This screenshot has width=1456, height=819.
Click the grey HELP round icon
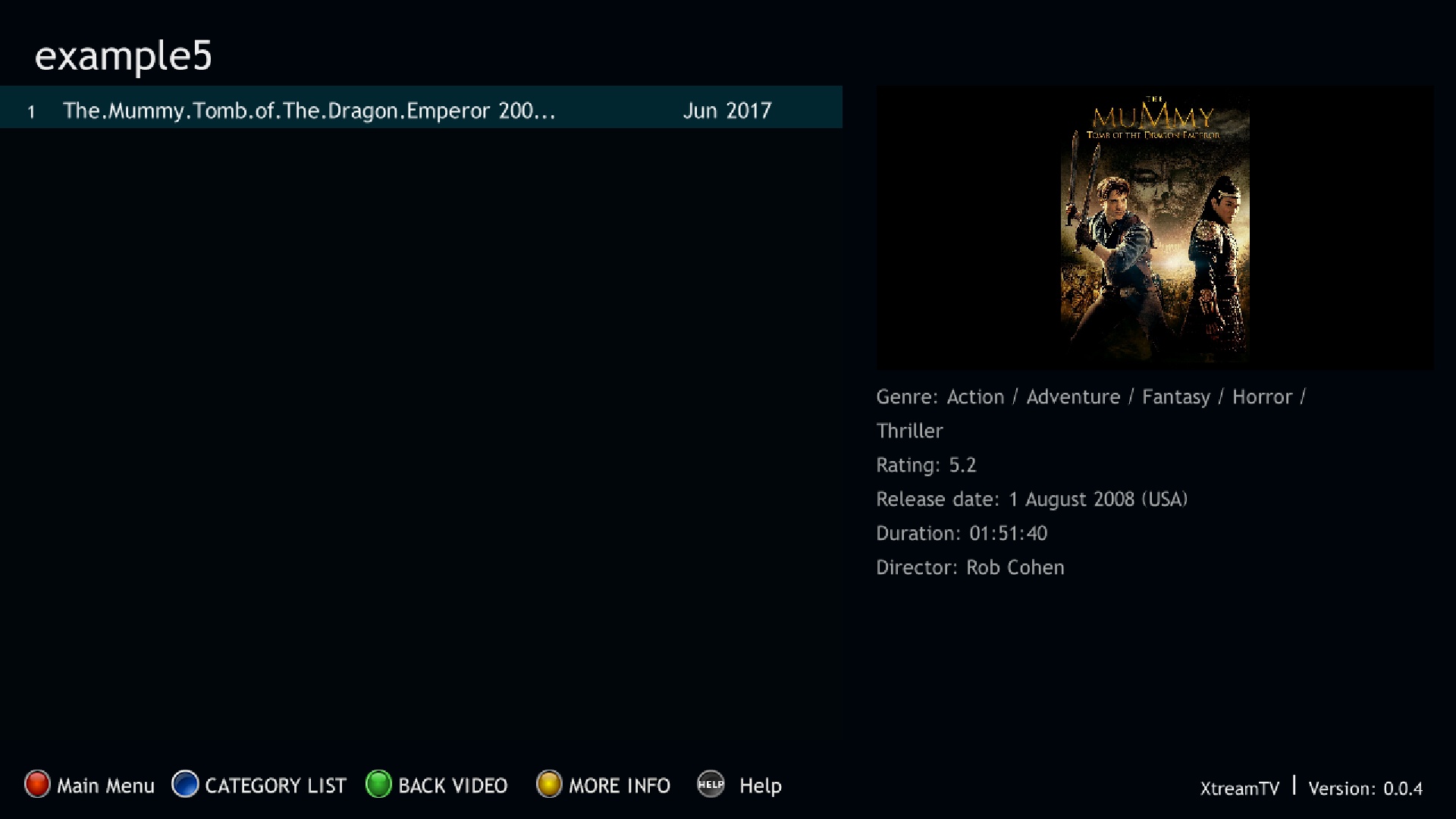[711, 784]
